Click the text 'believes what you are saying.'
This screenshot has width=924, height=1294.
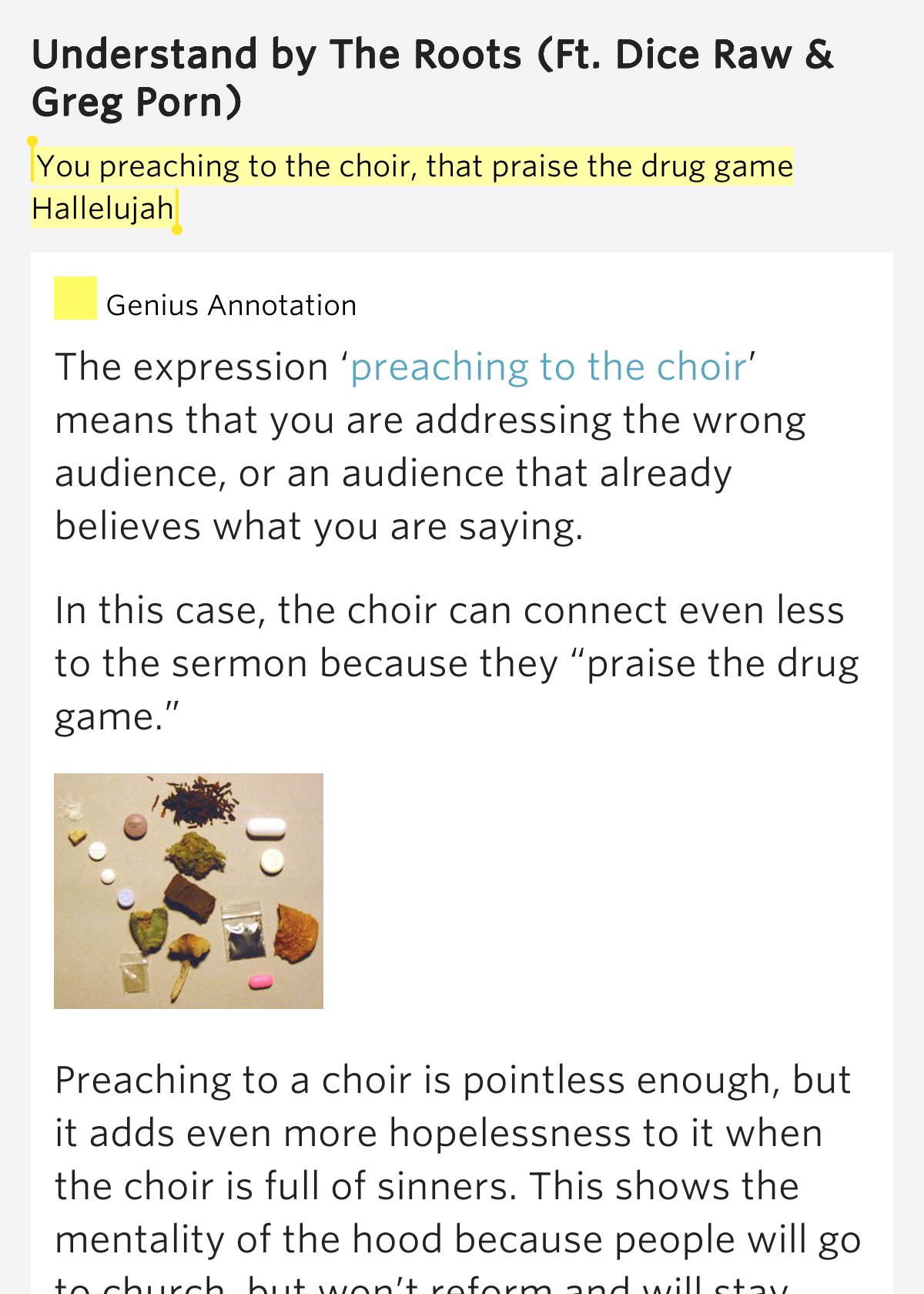tap(319, 527)
